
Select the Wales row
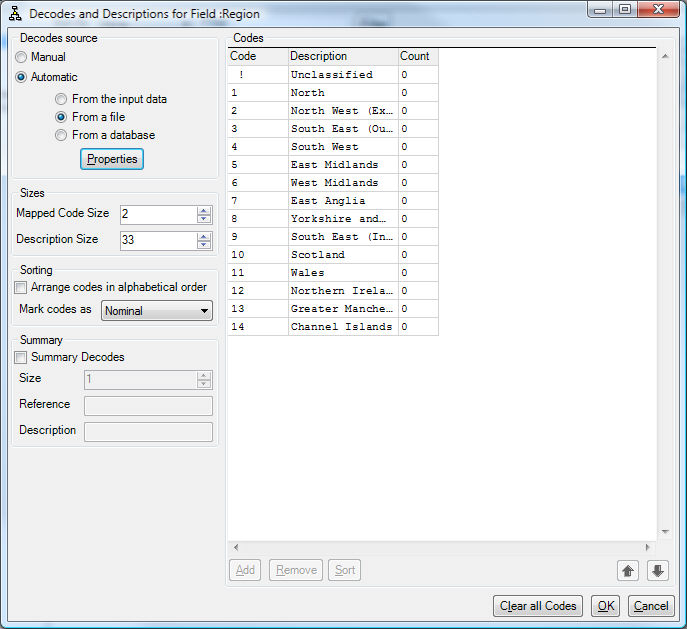(333, 272)
